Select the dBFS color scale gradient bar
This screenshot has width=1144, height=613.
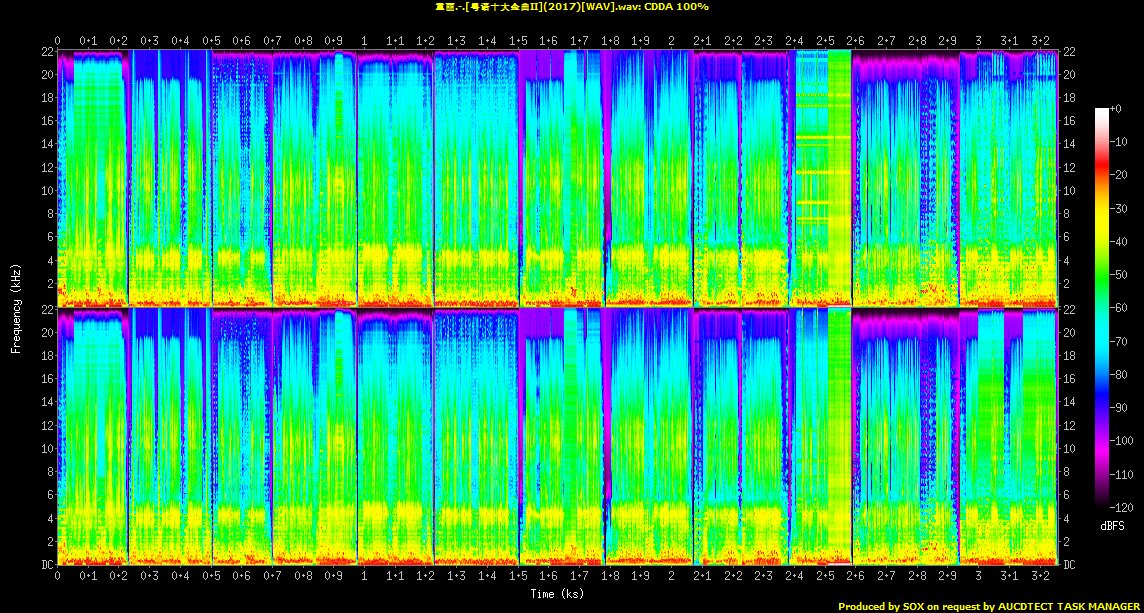click(1101, 307)
